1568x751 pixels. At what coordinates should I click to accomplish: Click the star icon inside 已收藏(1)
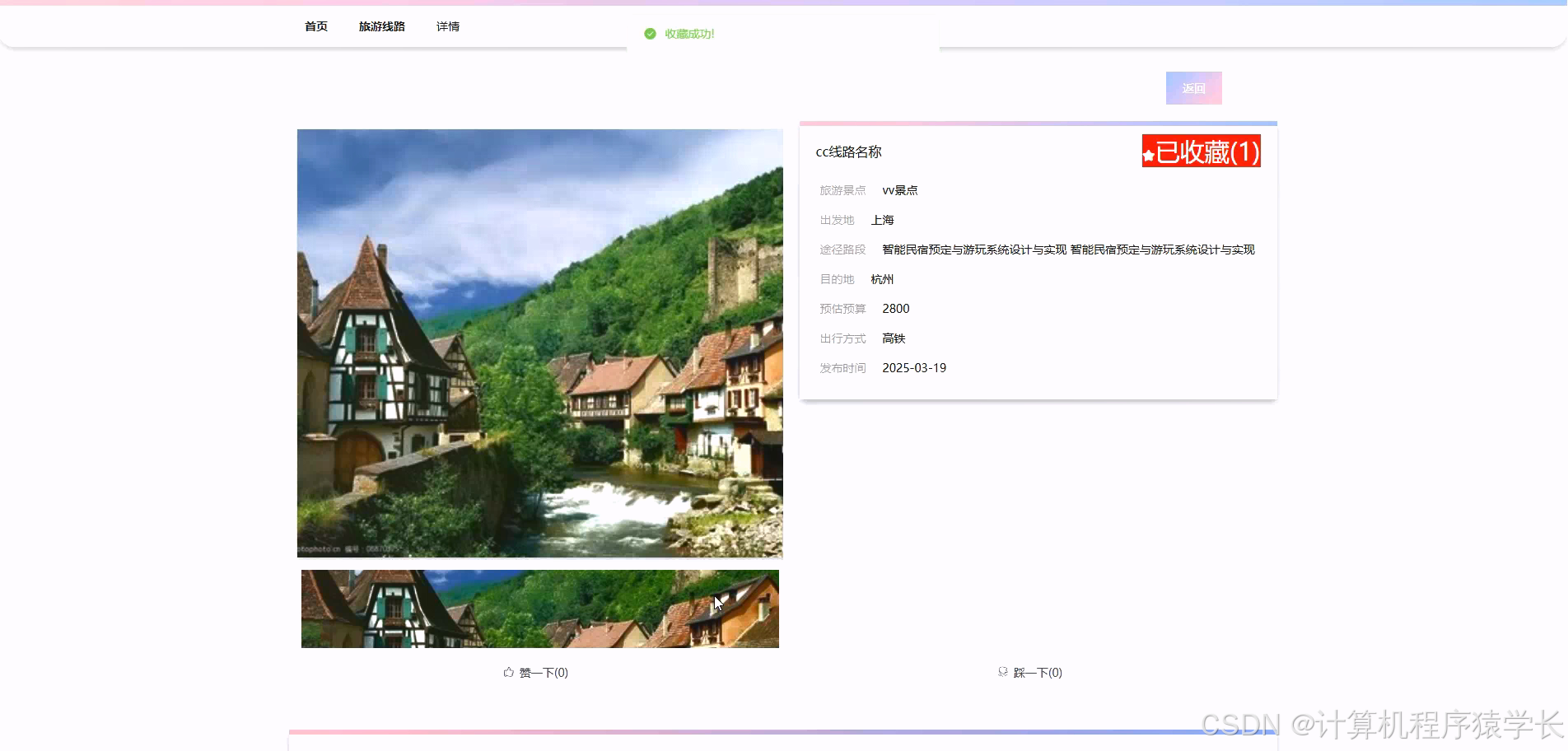[x=1150, y=152]
